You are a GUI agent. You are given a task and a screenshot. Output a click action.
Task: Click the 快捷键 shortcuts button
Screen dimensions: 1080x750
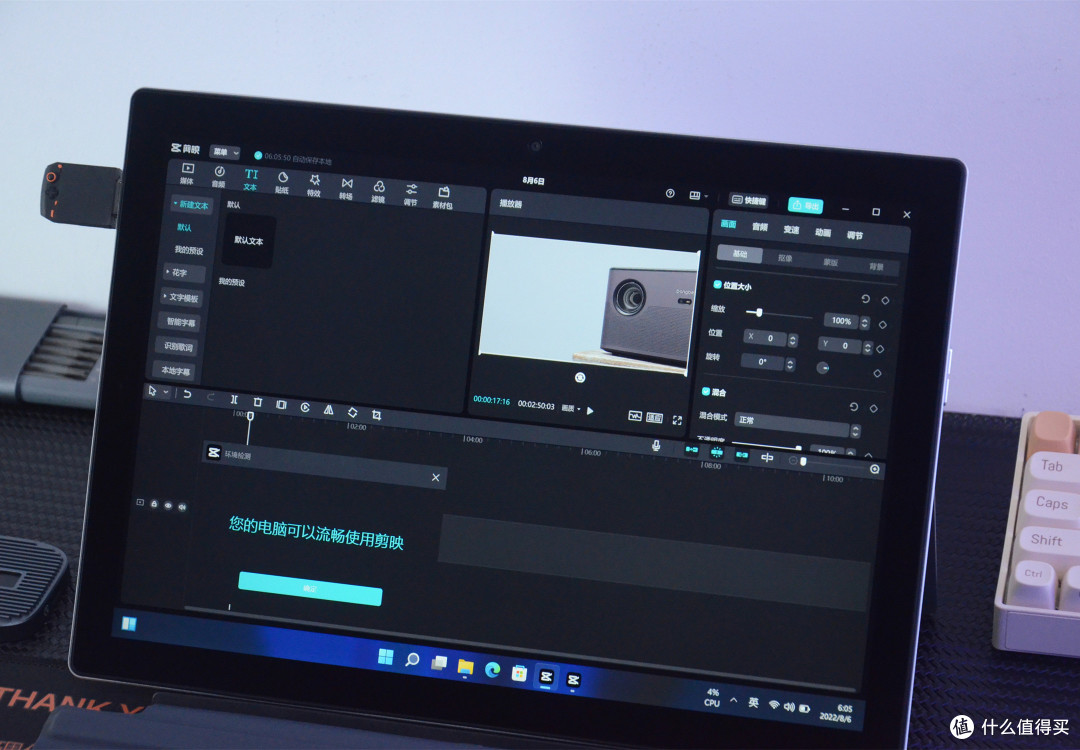tap(748, 200)
